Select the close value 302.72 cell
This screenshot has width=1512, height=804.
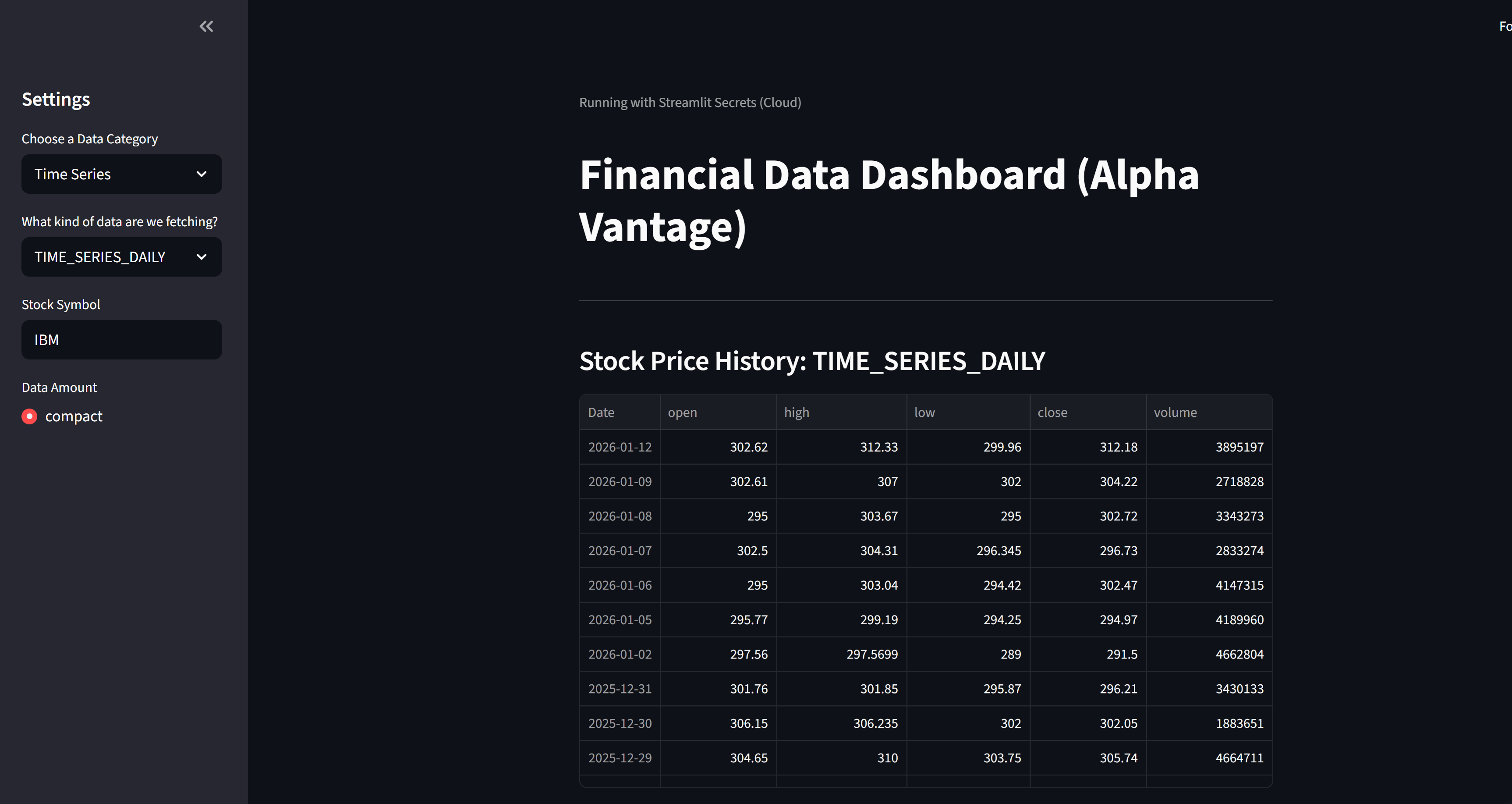coord(1088,516)
